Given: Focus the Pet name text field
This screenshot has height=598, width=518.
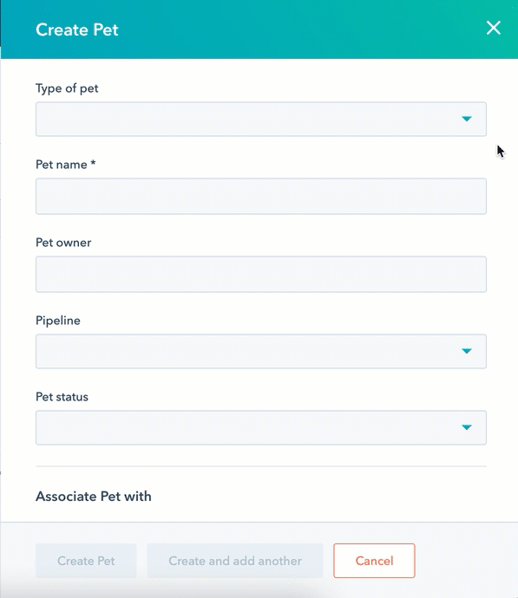Looking at the screenshot, I should (x=261, y=196).
